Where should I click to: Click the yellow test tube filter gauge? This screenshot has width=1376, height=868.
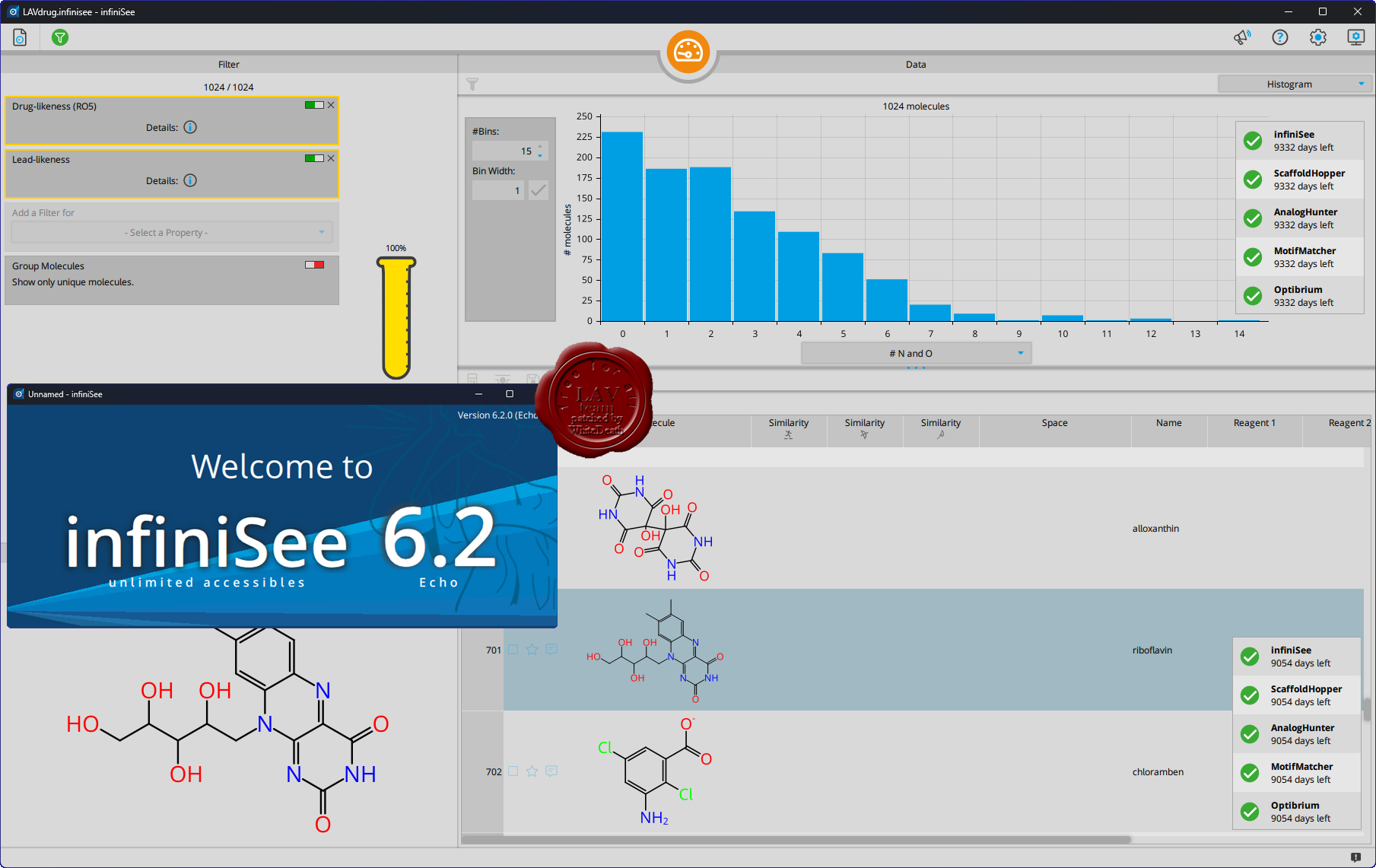pyautogui.click(x=396, y=317)
